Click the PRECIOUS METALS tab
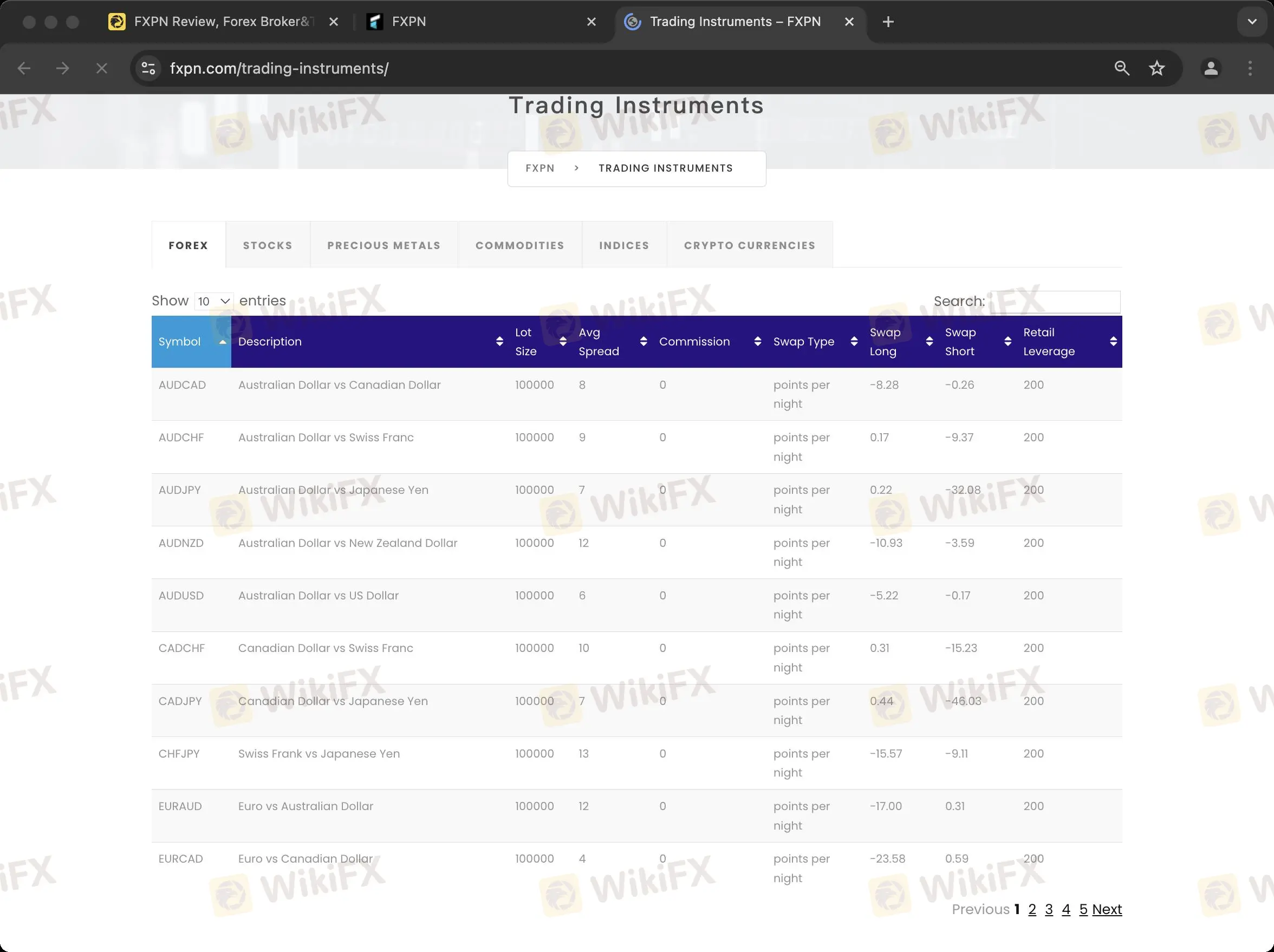1274x952 pixels. click(384, 245)
